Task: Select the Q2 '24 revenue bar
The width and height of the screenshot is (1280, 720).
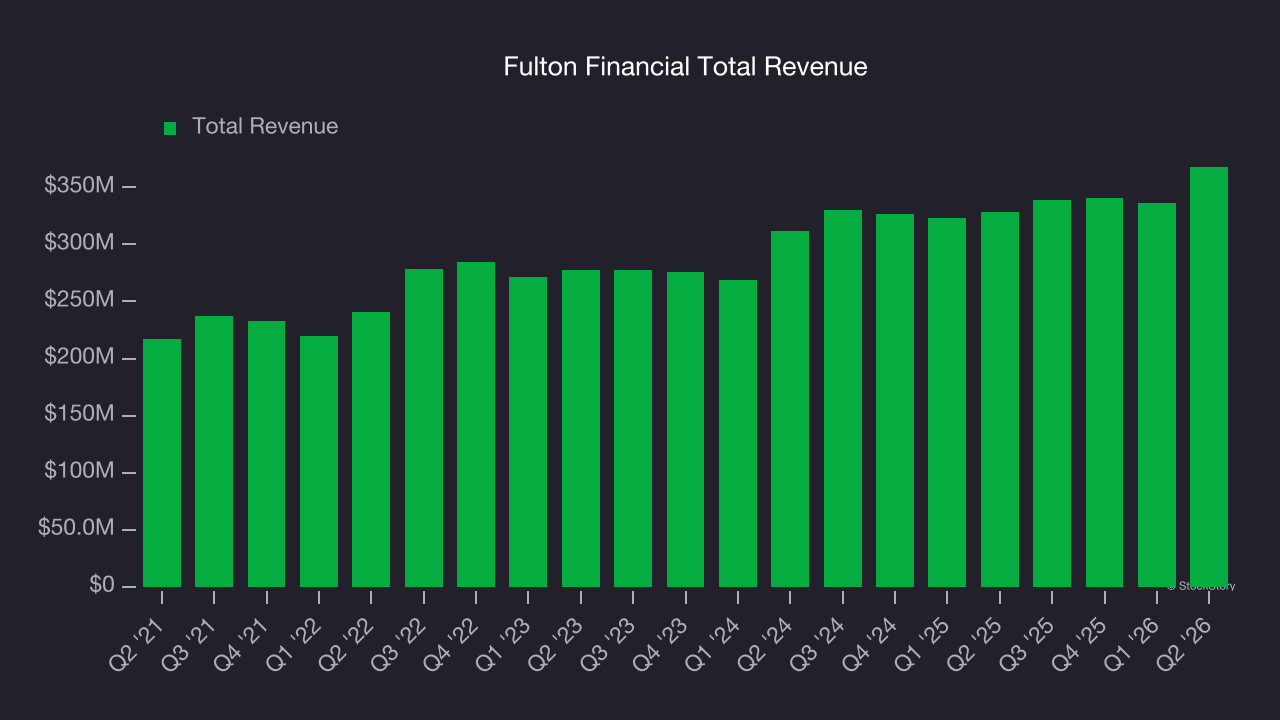Action: point(790,409)
